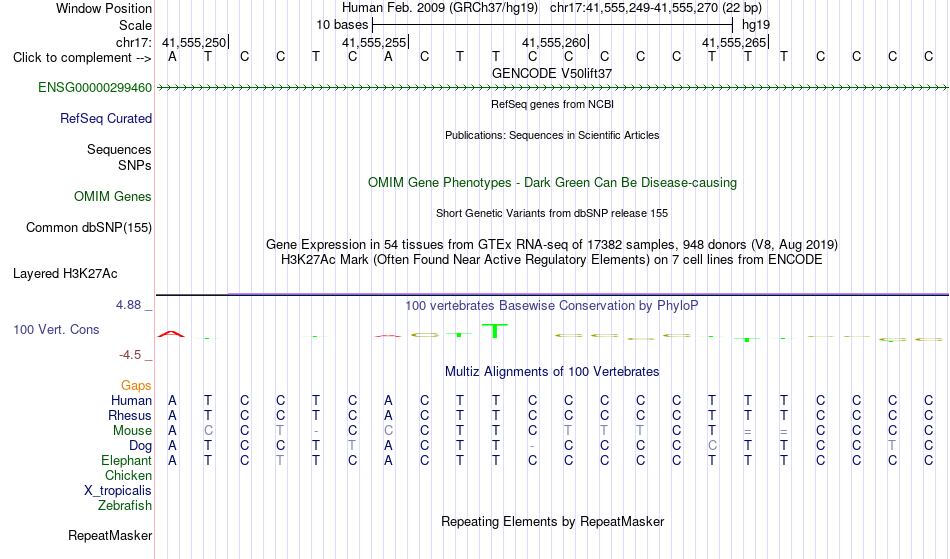Click 'Publications: Sequences in Scientific Articles' title

[x=552, y=135]
